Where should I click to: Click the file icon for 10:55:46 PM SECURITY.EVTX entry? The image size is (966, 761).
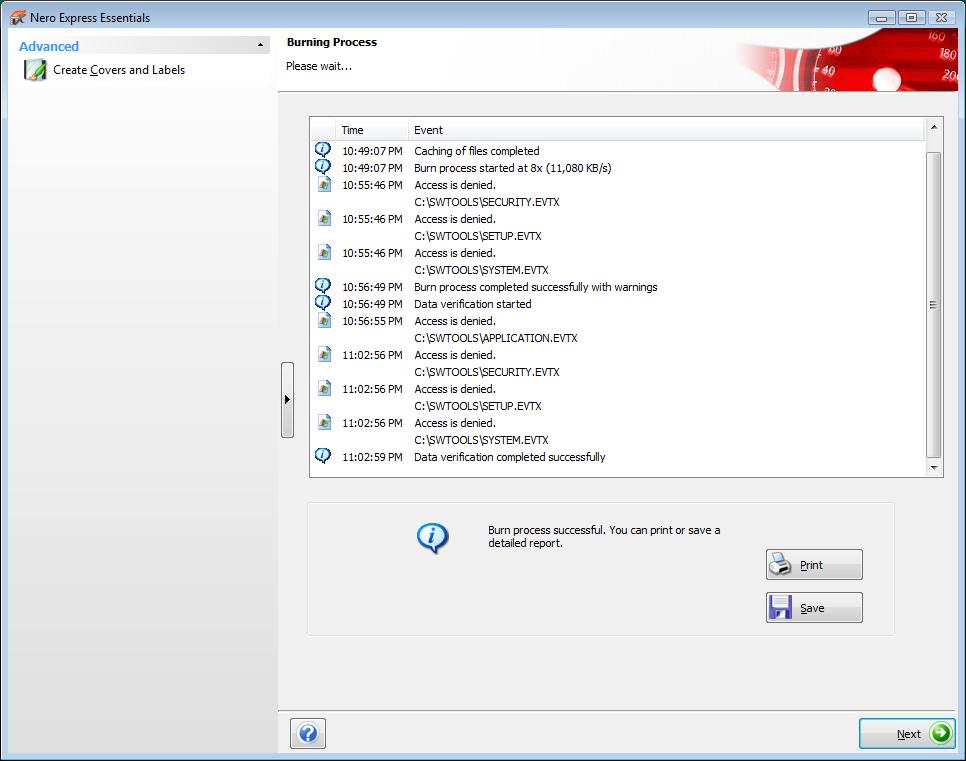[x=324, y=184]
